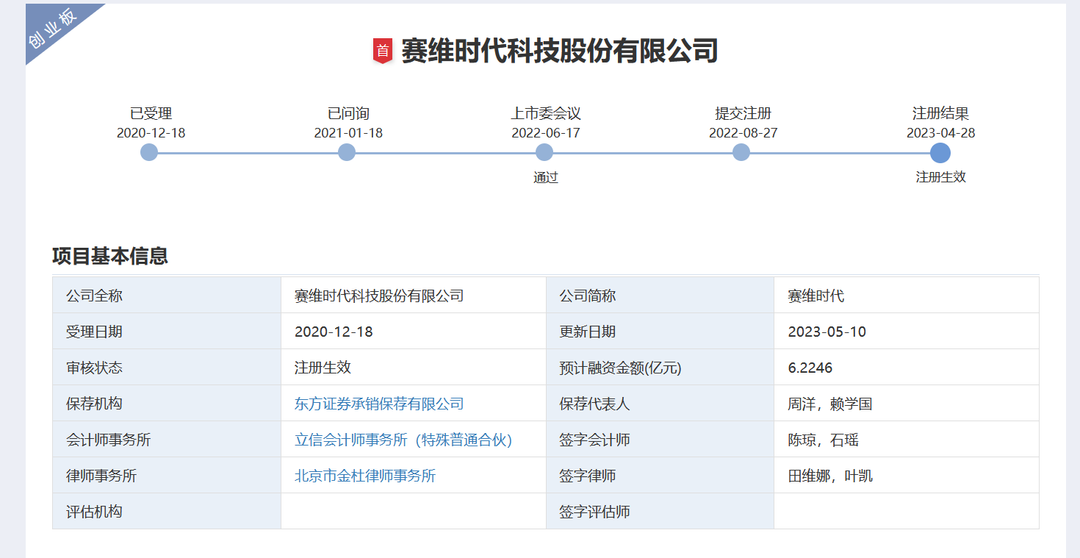Click the 提交注册 stage label
The width and height of the screenshot is (1080, 558).
[743, 114]
